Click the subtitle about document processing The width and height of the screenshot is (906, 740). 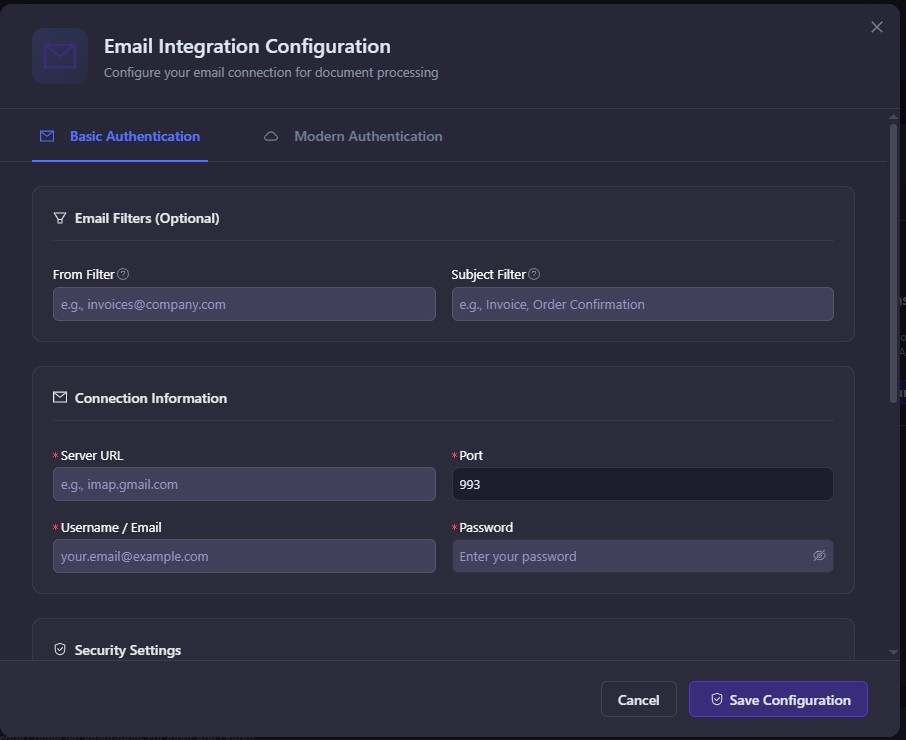coord(271,72)
